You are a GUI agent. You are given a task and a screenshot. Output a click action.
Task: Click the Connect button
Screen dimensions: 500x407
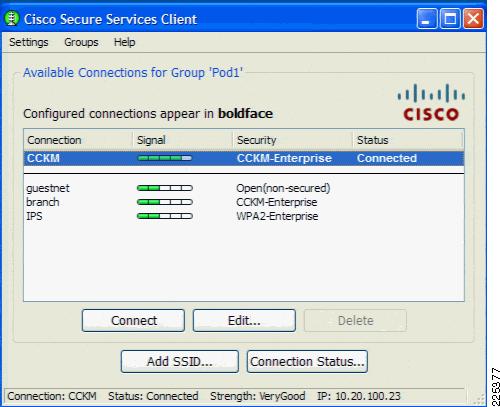[133, 320]
